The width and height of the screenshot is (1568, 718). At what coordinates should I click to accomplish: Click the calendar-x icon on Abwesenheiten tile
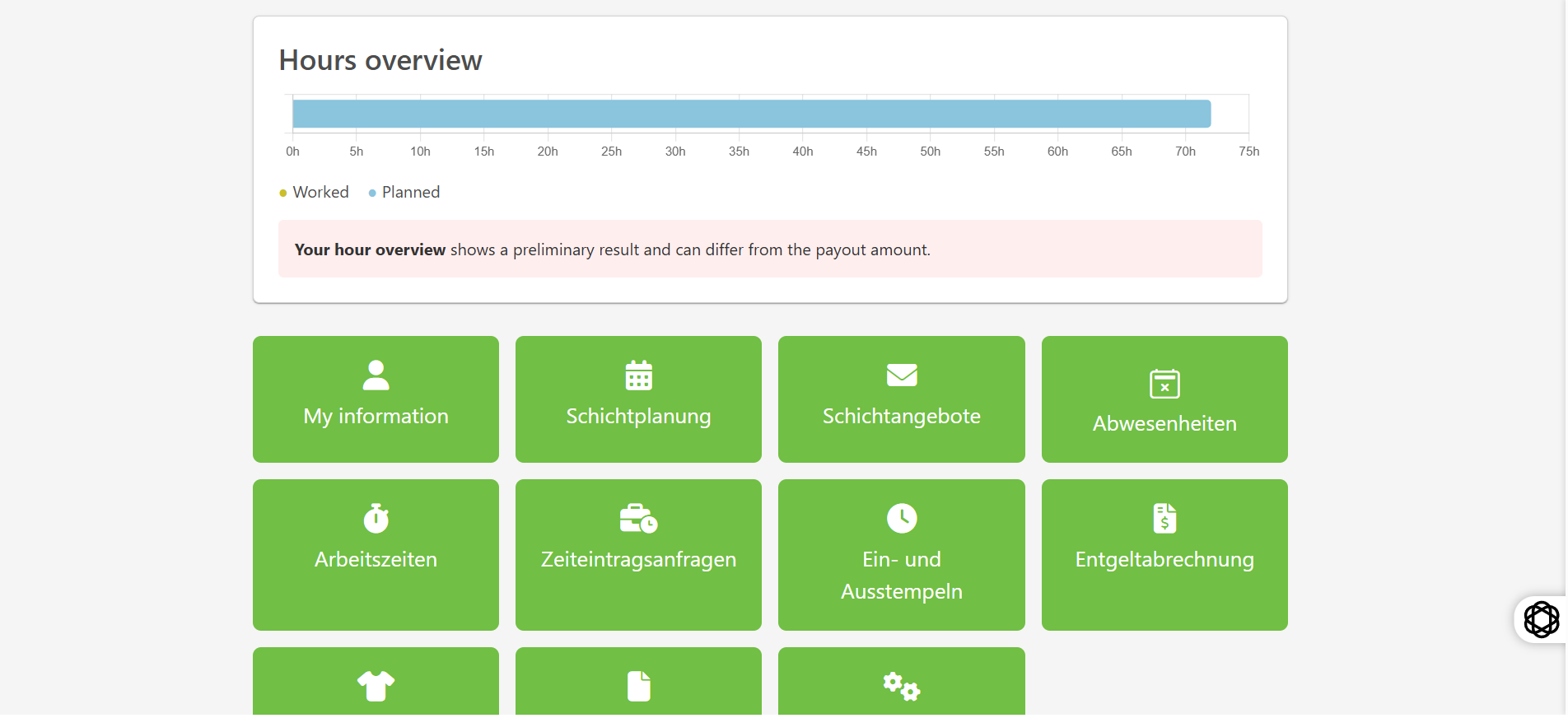point(1164,383)
